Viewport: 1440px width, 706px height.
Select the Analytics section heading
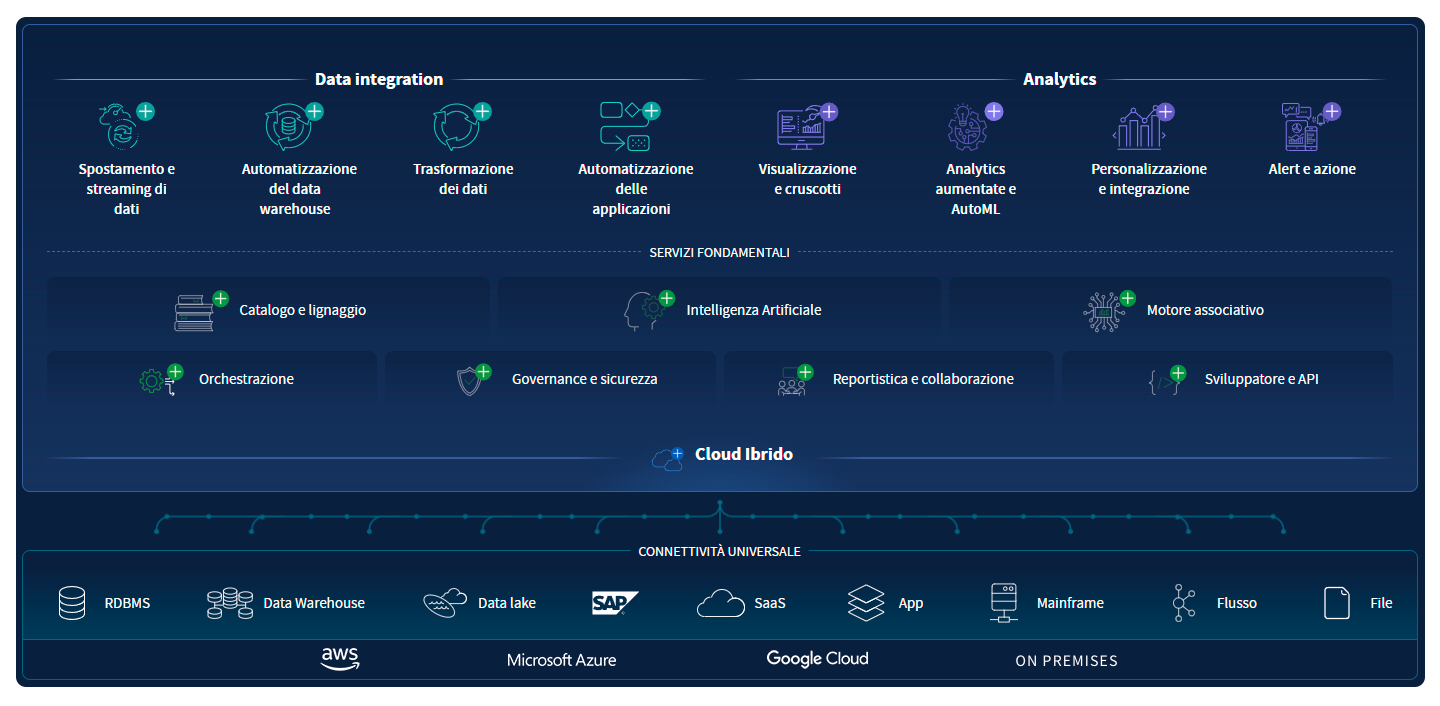[x=1060, y=79]
